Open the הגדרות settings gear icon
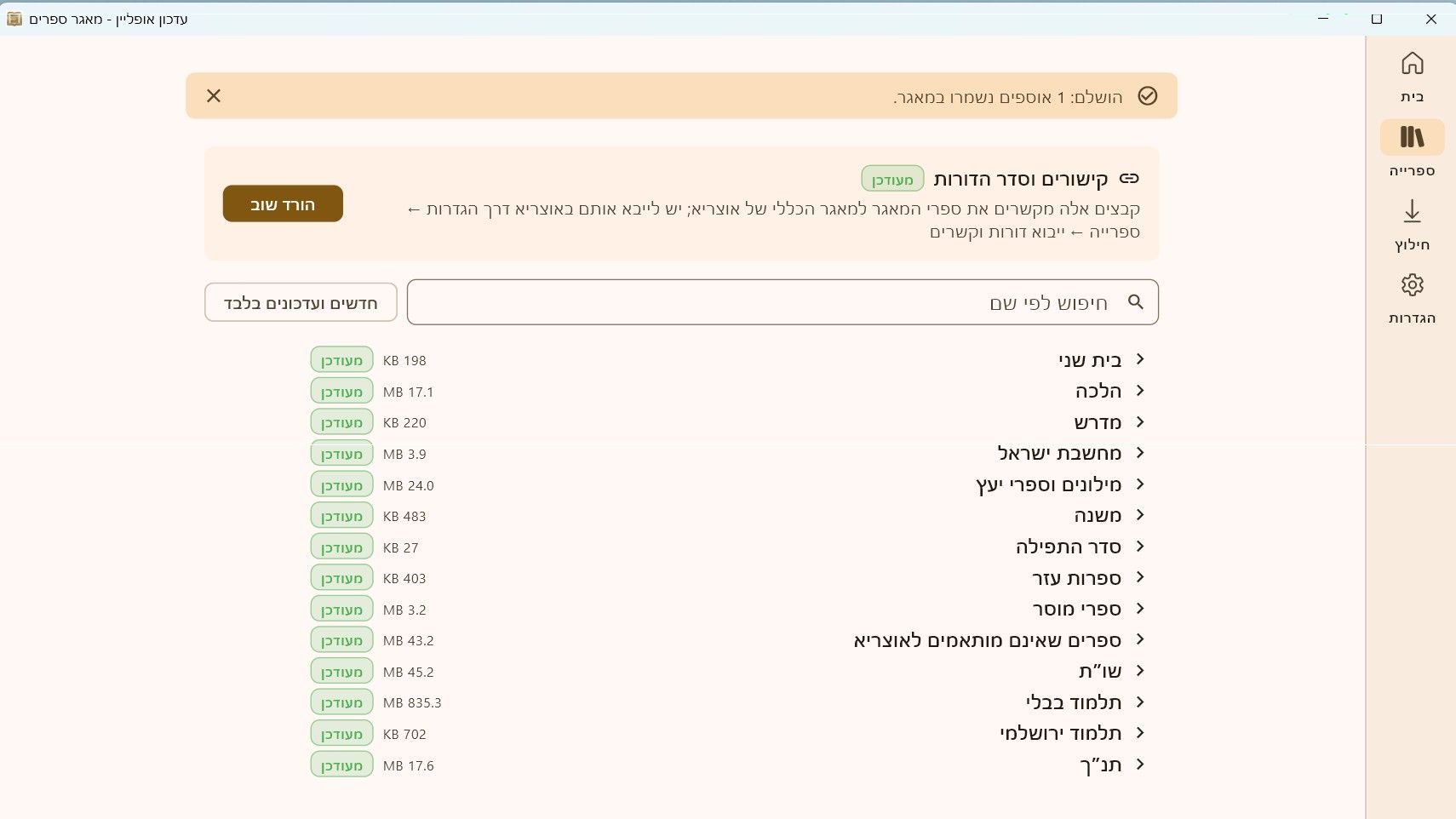This screenshot has width=1456, height=819. (1412, 284)
